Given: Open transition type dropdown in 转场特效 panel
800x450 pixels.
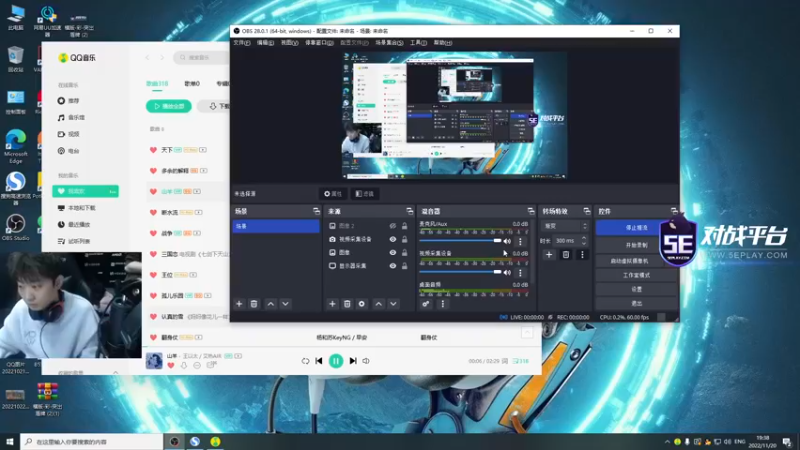Looking at the screenshot, I should click(x=565, y=226).
